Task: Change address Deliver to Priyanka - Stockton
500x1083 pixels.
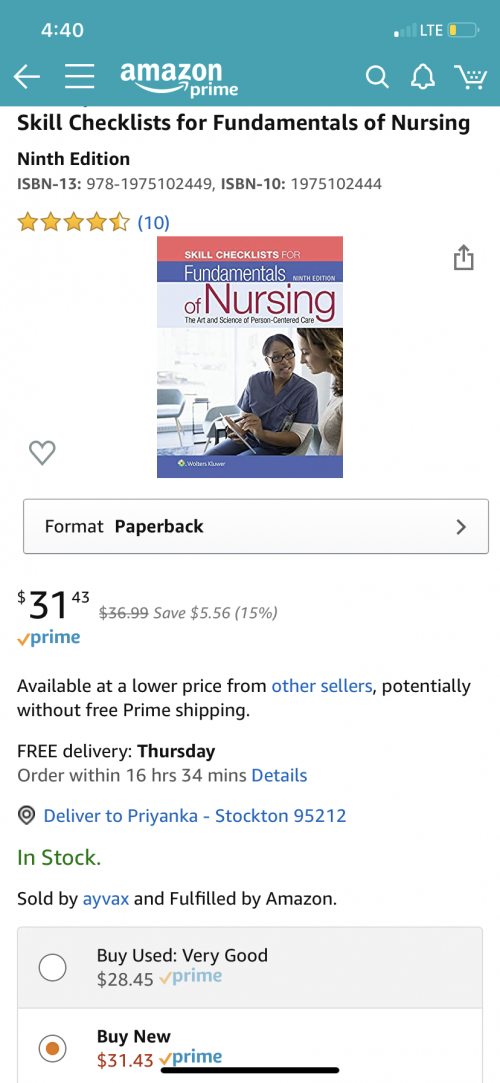Action: (195, 816)
